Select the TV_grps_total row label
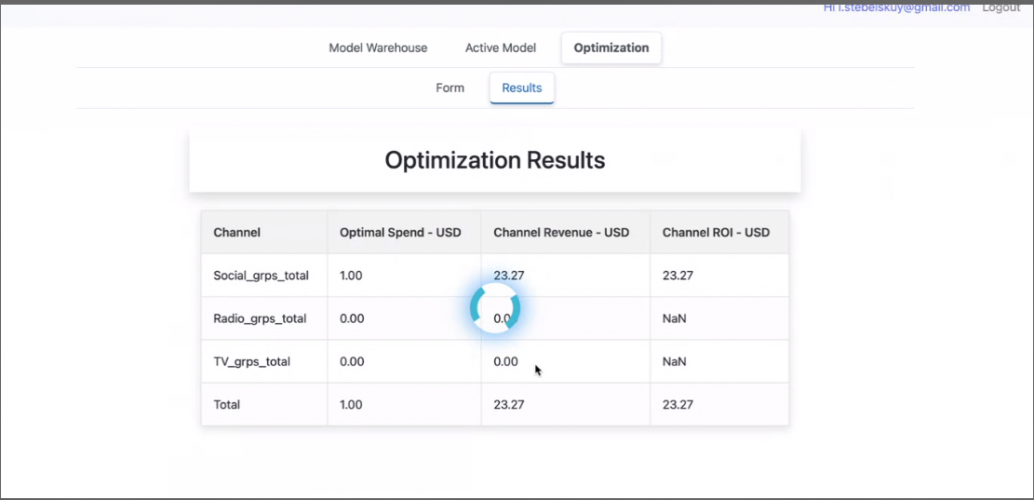The width and height of the screenshot is (1034, 500). pyautogui.click(x=252, y=362)
